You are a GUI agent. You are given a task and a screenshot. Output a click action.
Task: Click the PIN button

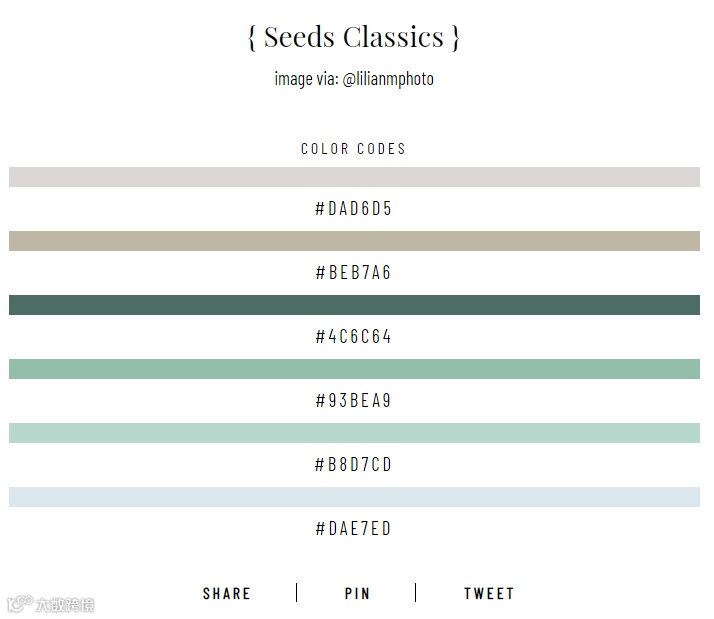click(357, 593)
